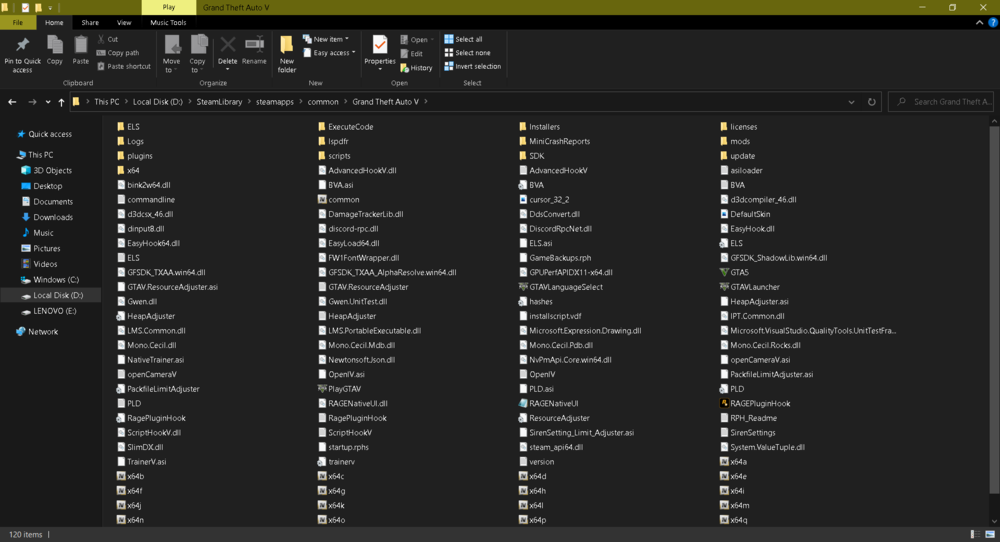
Task: Open recent locations dropdown arrow
Action: [48, 102]
